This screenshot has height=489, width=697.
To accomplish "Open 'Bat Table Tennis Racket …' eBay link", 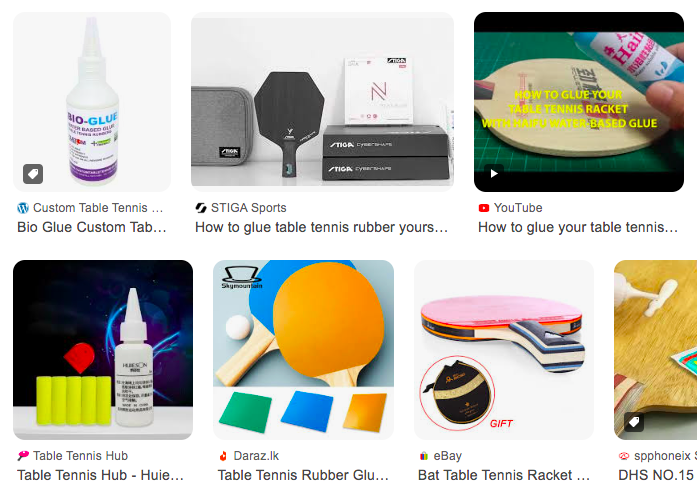I will [504, 475].
